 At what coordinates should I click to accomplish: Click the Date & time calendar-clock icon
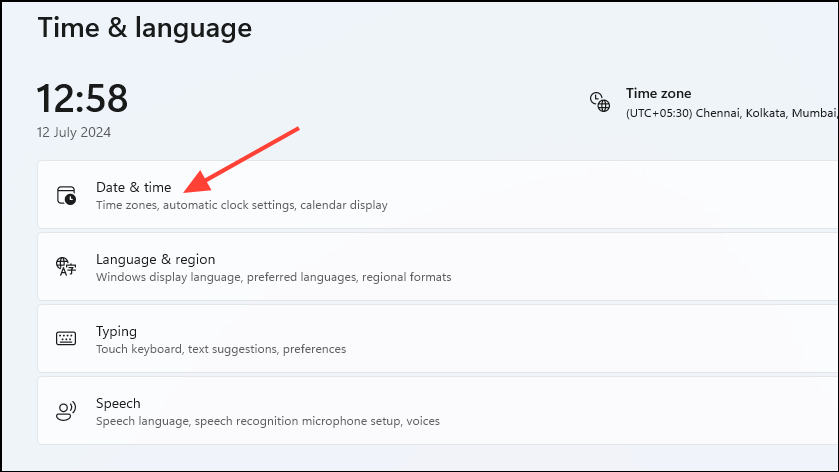66,195
